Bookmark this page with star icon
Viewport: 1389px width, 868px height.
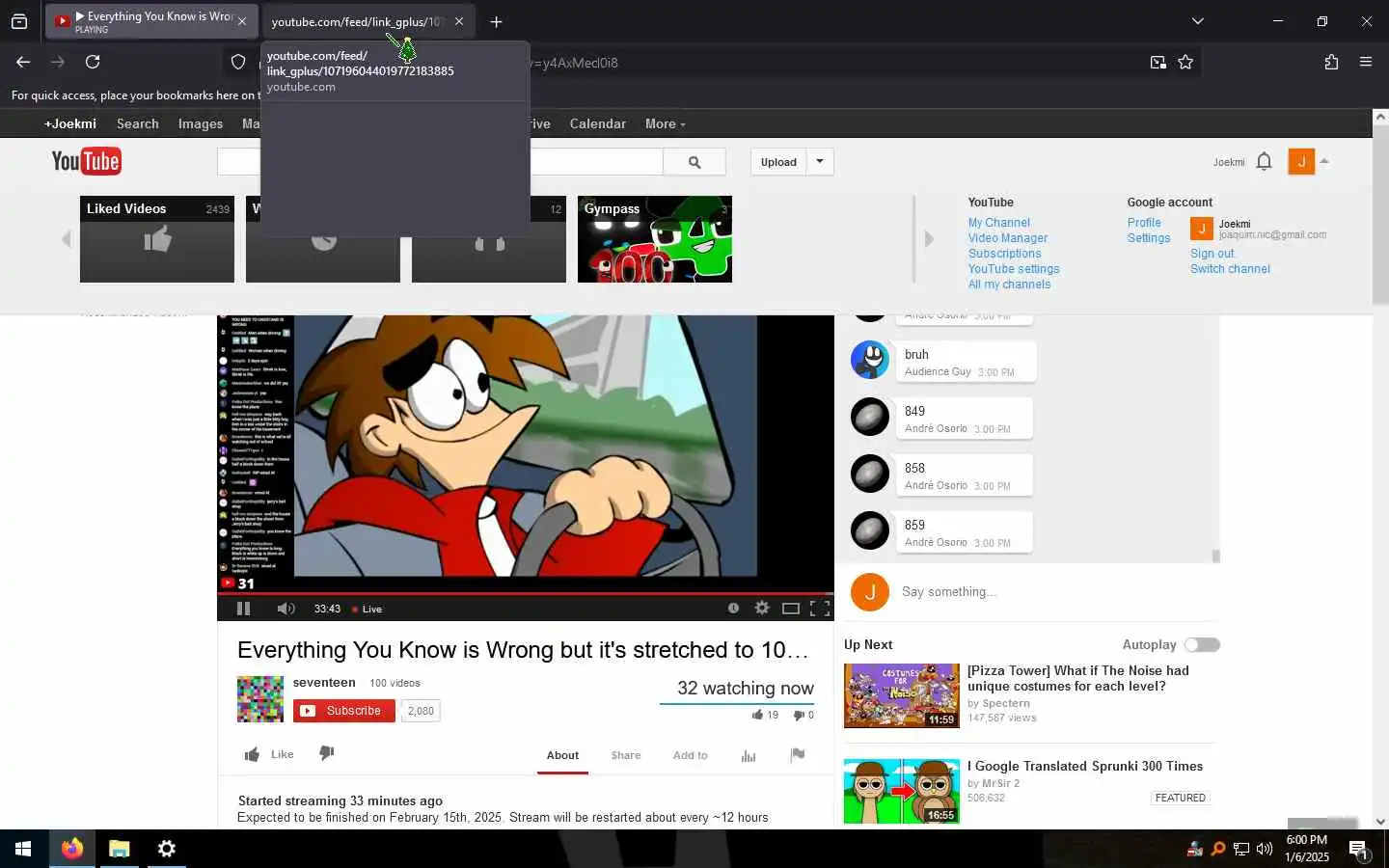[1185, 62]
